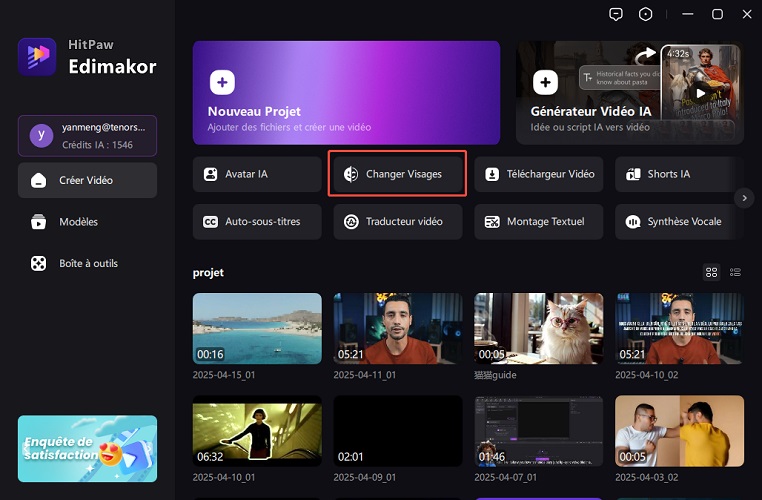762x500 pixels.
Task: Click the project name 猫猫guide
Action: pyautogui.click(x=496, y=375)
